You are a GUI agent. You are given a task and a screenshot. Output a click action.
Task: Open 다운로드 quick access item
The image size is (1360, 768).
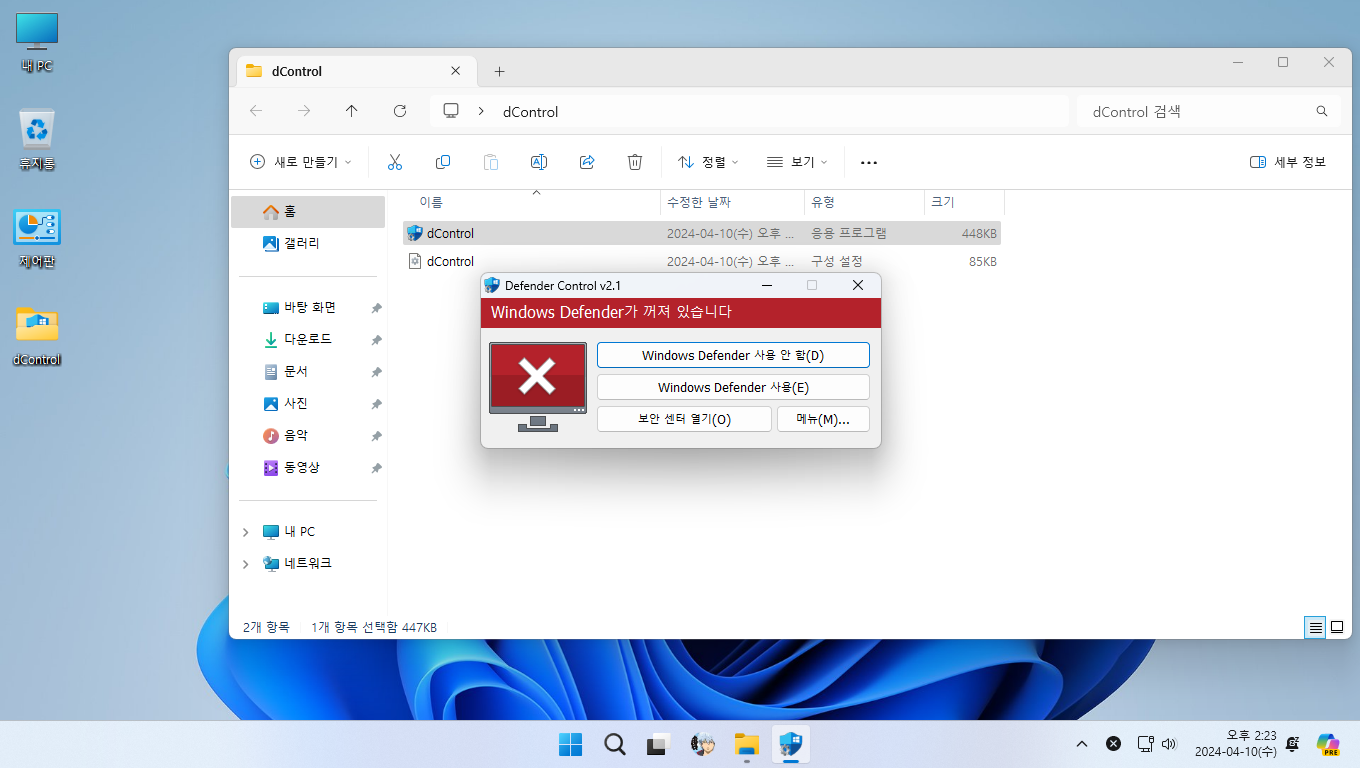(308, 340)
